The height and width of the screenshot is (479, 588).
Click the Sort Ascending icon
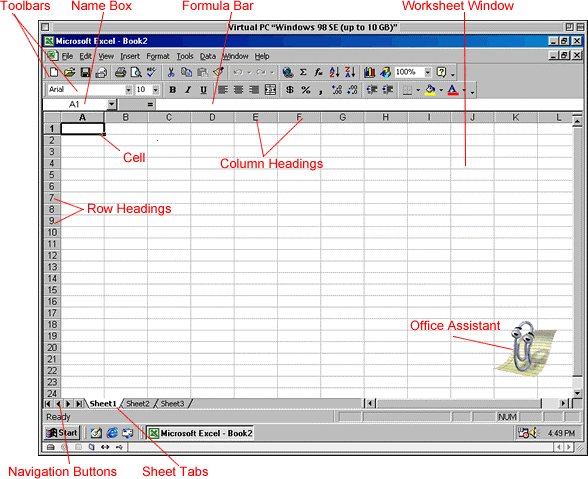(x=334, y=72)
